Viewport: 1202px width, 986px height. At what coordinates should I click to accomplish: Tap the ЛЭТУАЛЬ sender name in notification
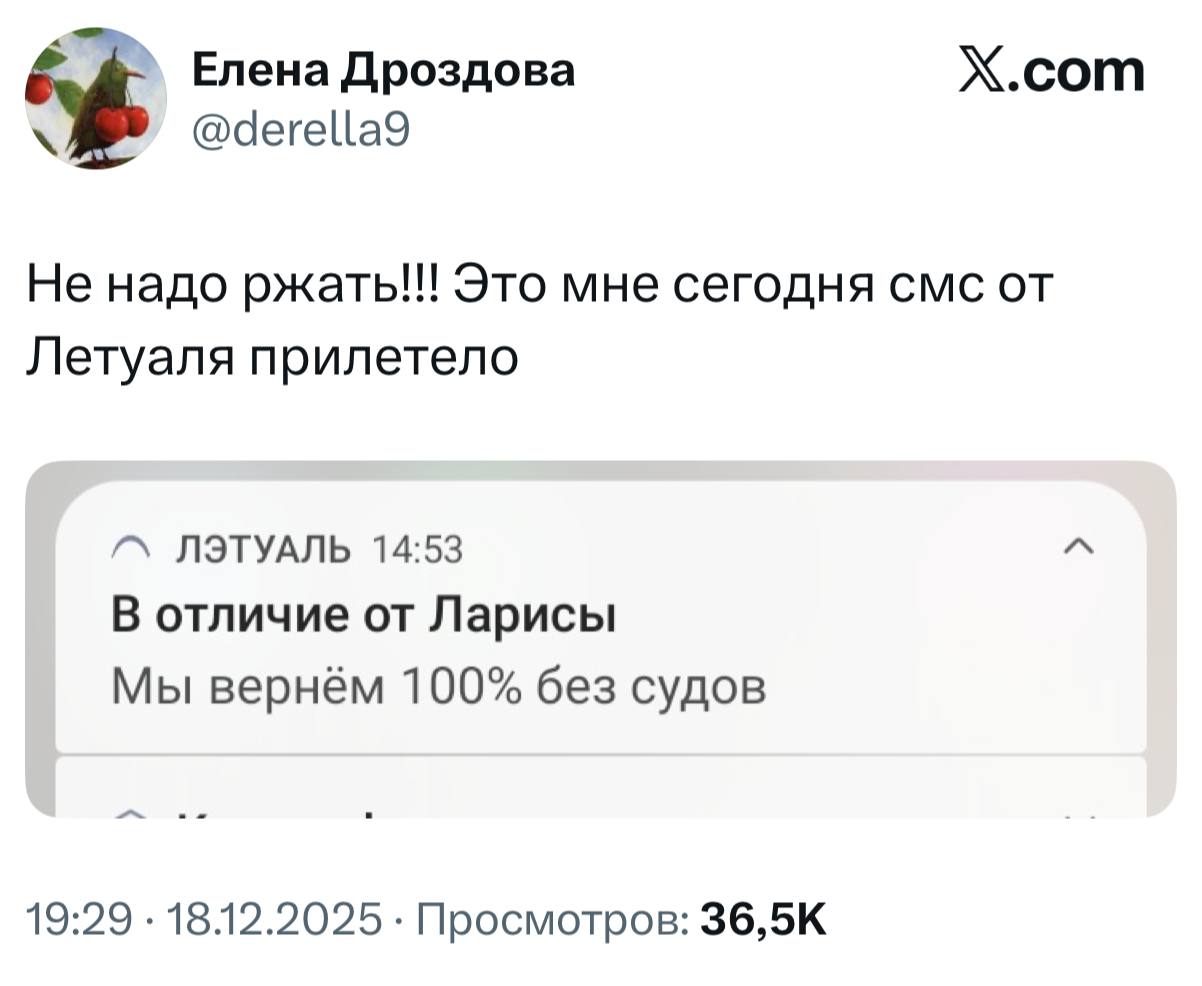262,549
